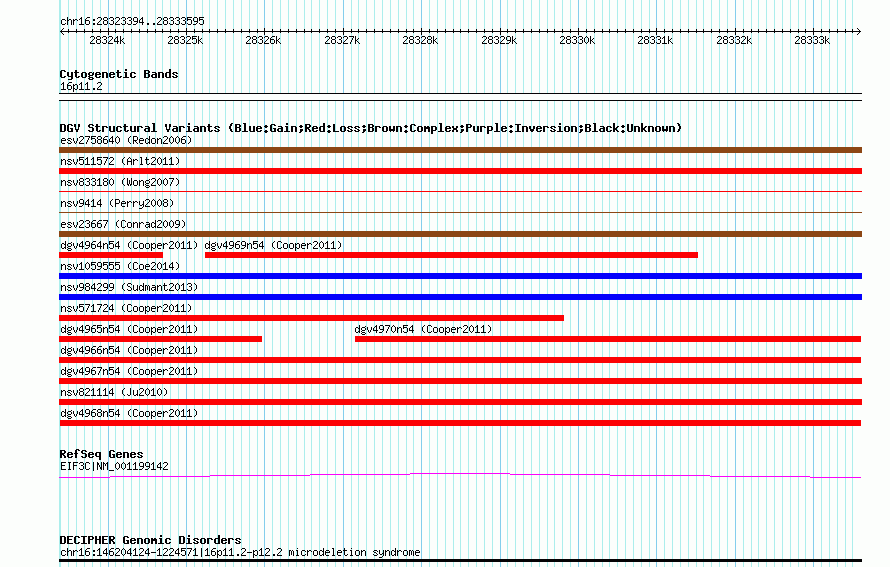Open variant label nsv571724 (Cooper2011)
This screenshot has height=567, width=890.
pyautogui.click(x=126, y=308)
